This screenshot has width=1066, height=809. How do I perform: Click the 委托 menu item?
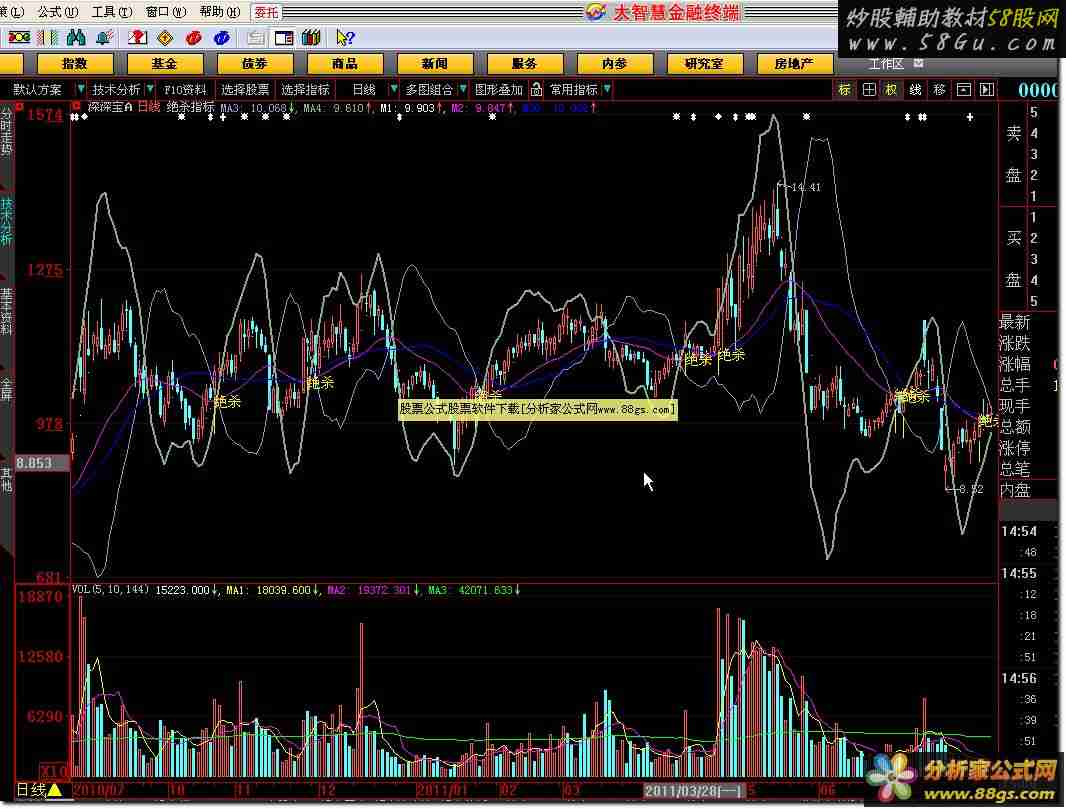coord(266,12)
